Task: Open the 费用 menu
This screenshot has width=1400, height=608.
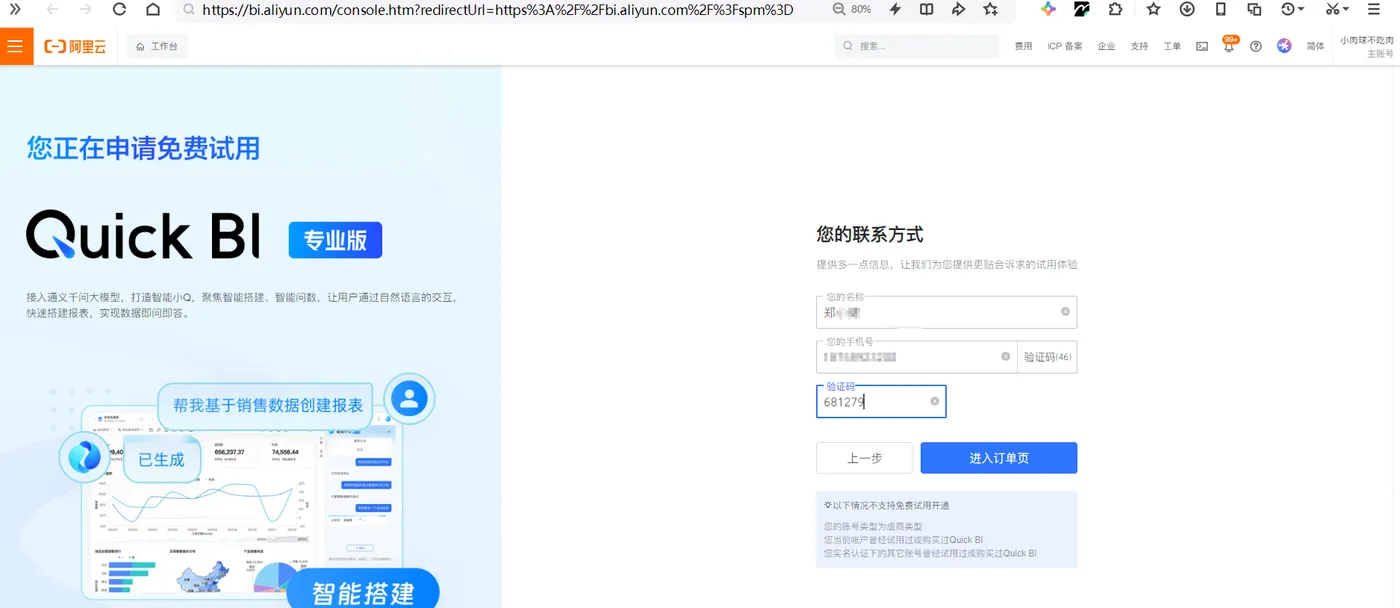Action: pyautogui.click(x=1023, y=46)
